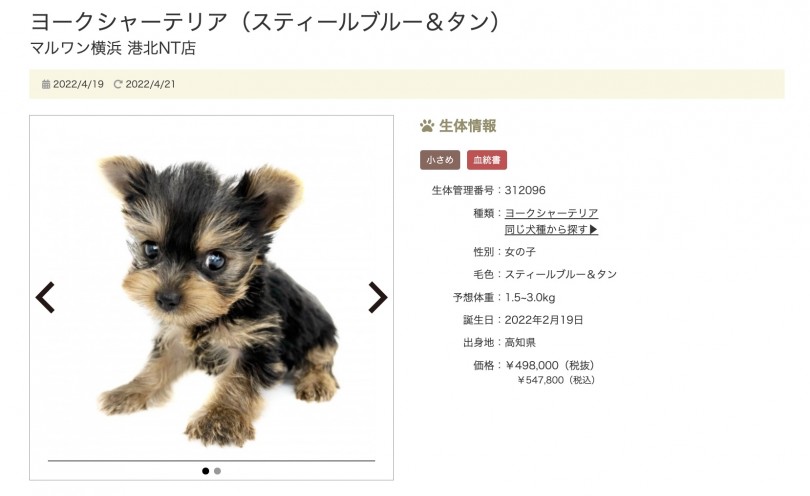Image resolution: width=810 pixels, height=496 pixels.
Task: Advance to next puppy photo arrow
Action: (378, 298)
